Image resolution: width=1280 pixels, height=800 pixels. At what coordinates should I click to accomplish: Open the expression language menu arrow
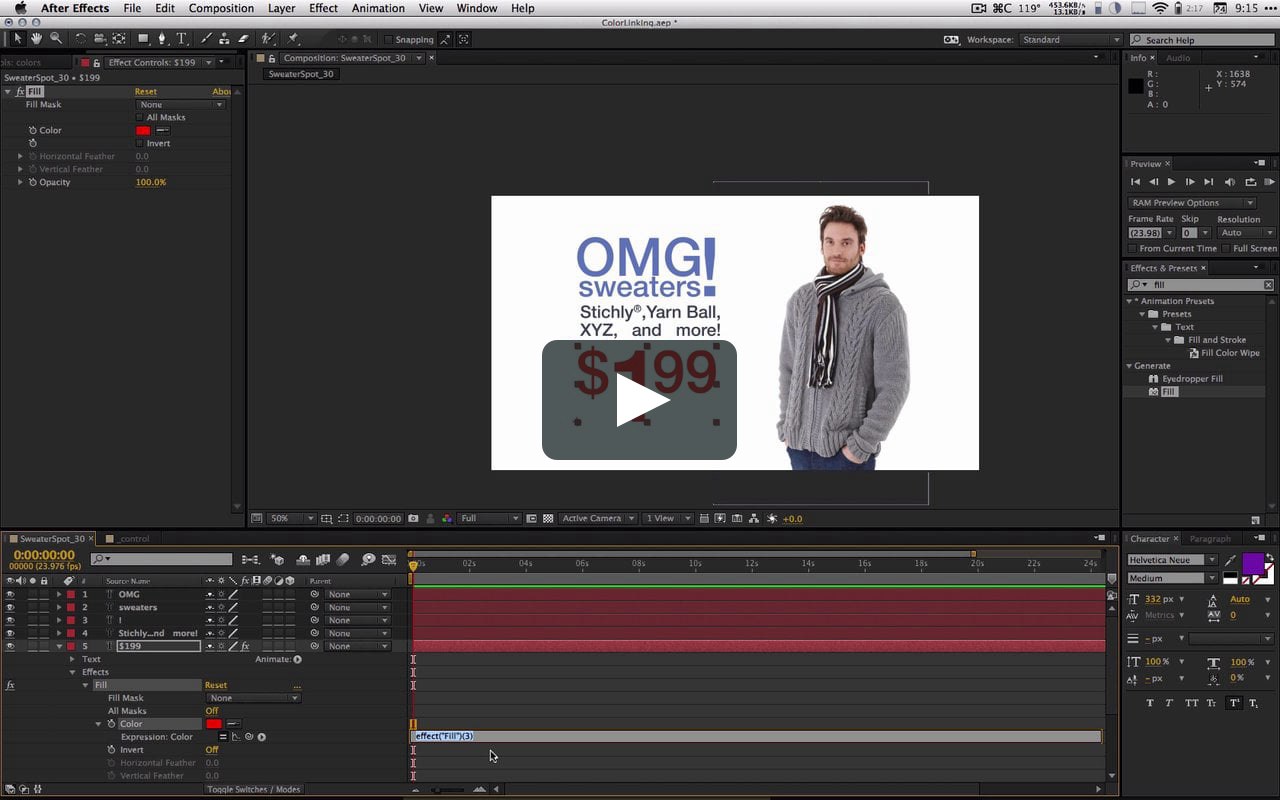261,737
